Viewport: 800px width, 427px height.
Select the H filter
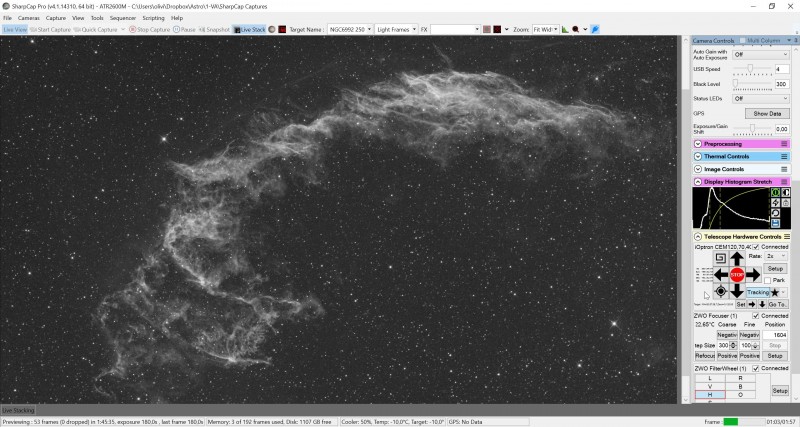click(710, 395)
